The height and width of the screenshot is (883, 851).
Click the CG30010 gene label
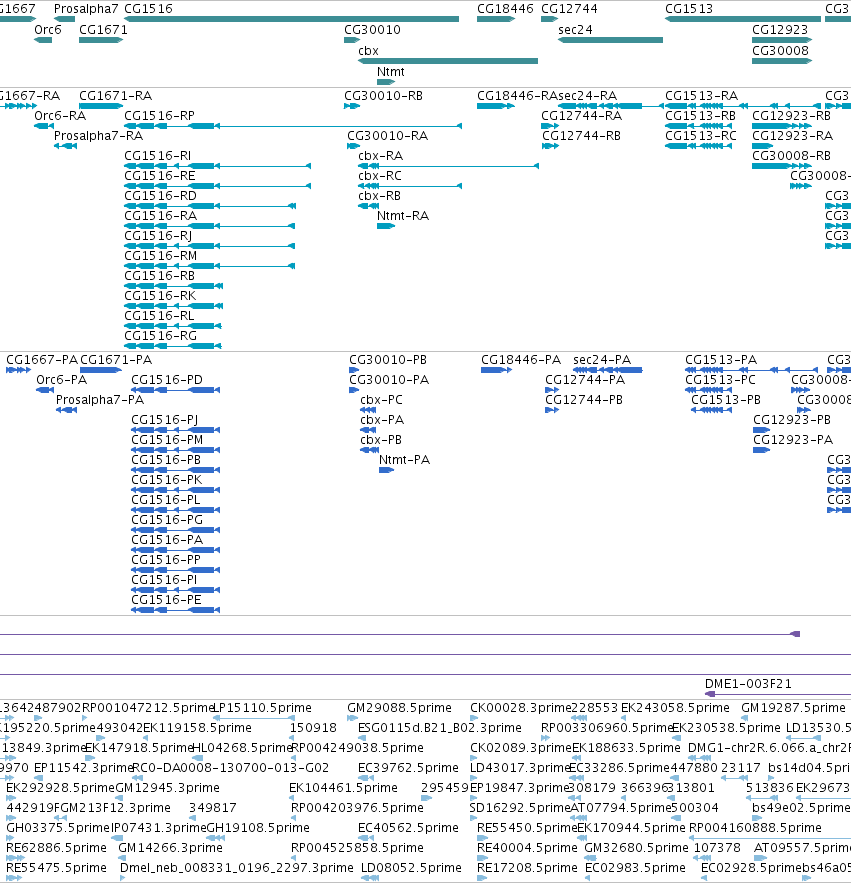(x=372, y=30)
